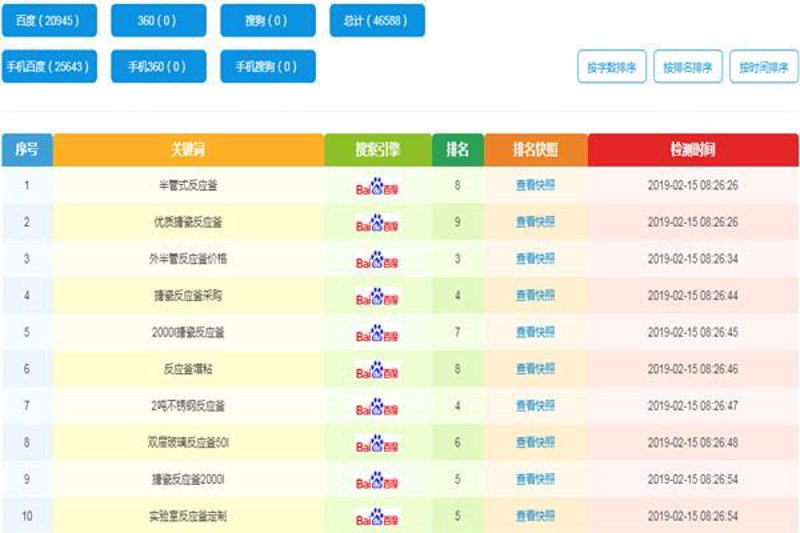Click timestamp 2019-02-15 08:26:48
The image size is (800, 533).
[x=693, y=443]
